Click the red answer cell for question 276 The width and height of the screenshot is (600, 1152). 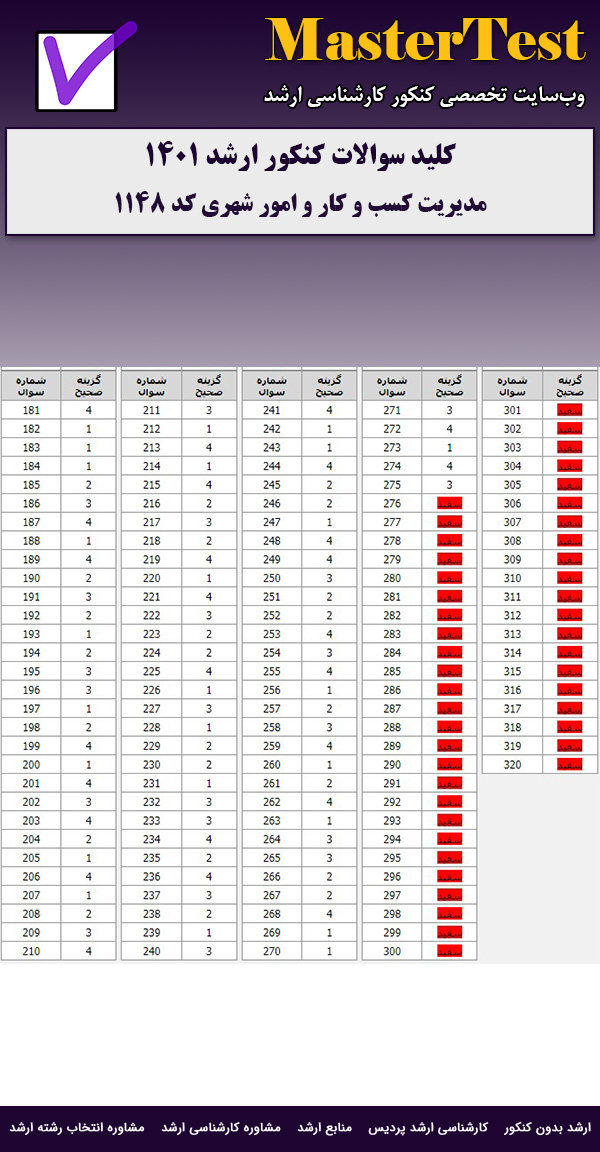point(449,504)
